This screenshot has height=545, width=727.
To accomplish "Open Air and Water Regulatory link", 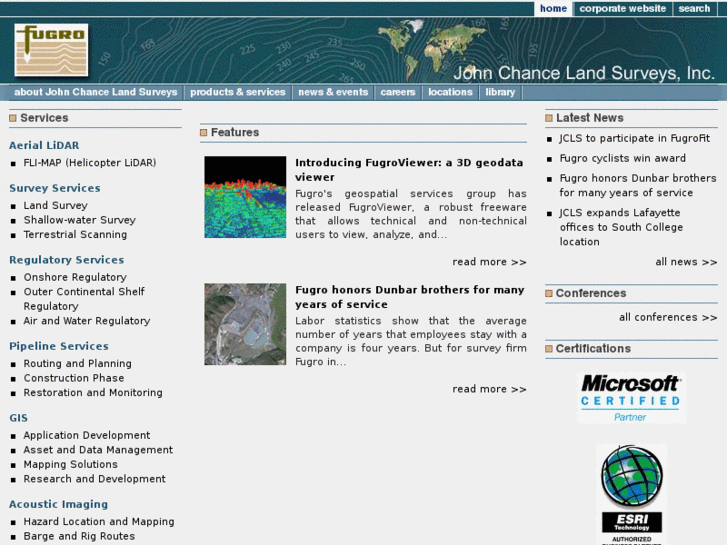I will tap(87, 321).
